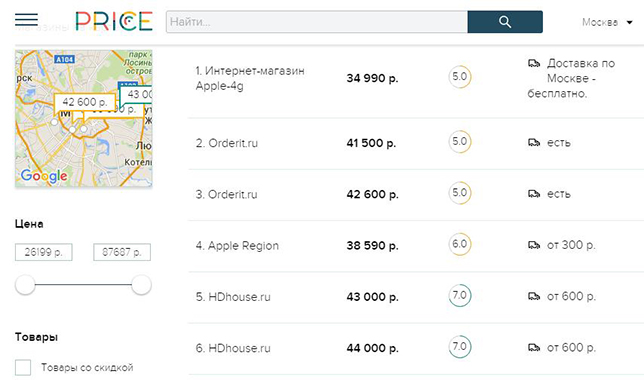The image size is (644, 380).
Task: Click in the Найти search field
Action: 317,22
